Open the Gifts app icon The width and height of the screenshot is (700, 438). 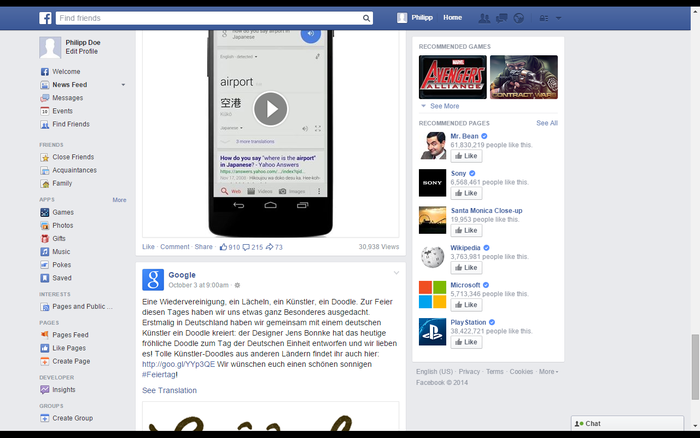click(45, 239)
